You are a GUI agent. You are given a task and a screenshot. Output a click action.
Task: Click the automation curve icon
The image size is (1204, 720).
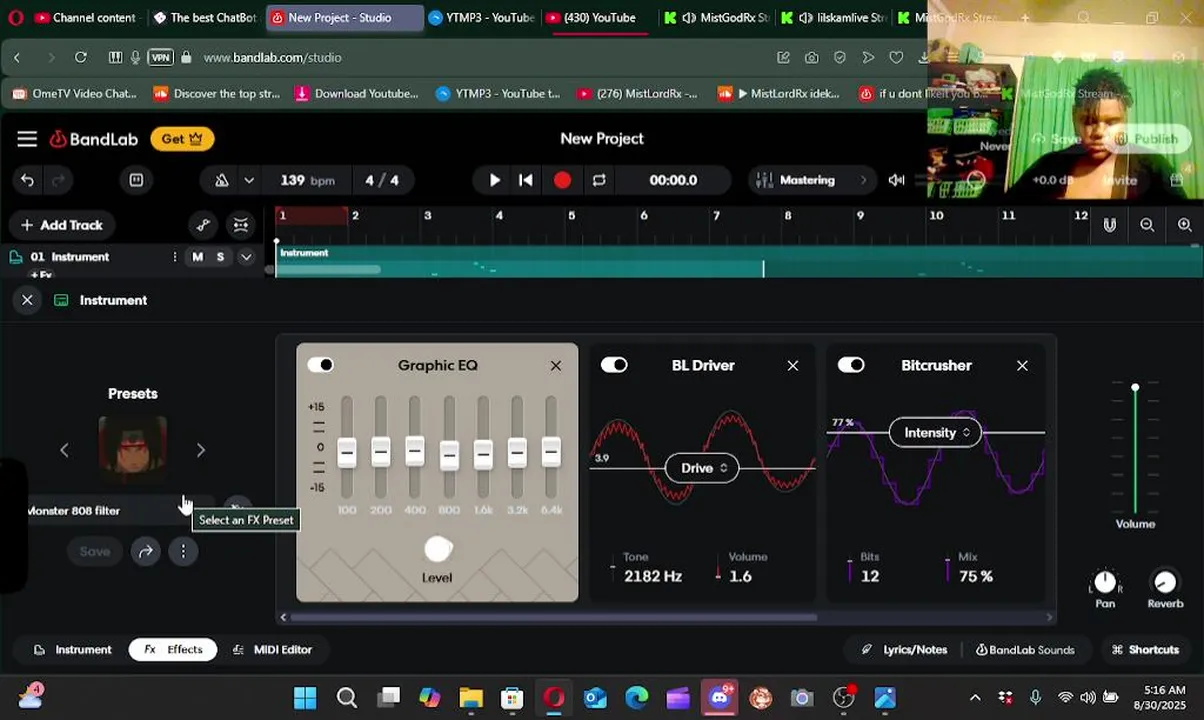click(x=203, y=225)
